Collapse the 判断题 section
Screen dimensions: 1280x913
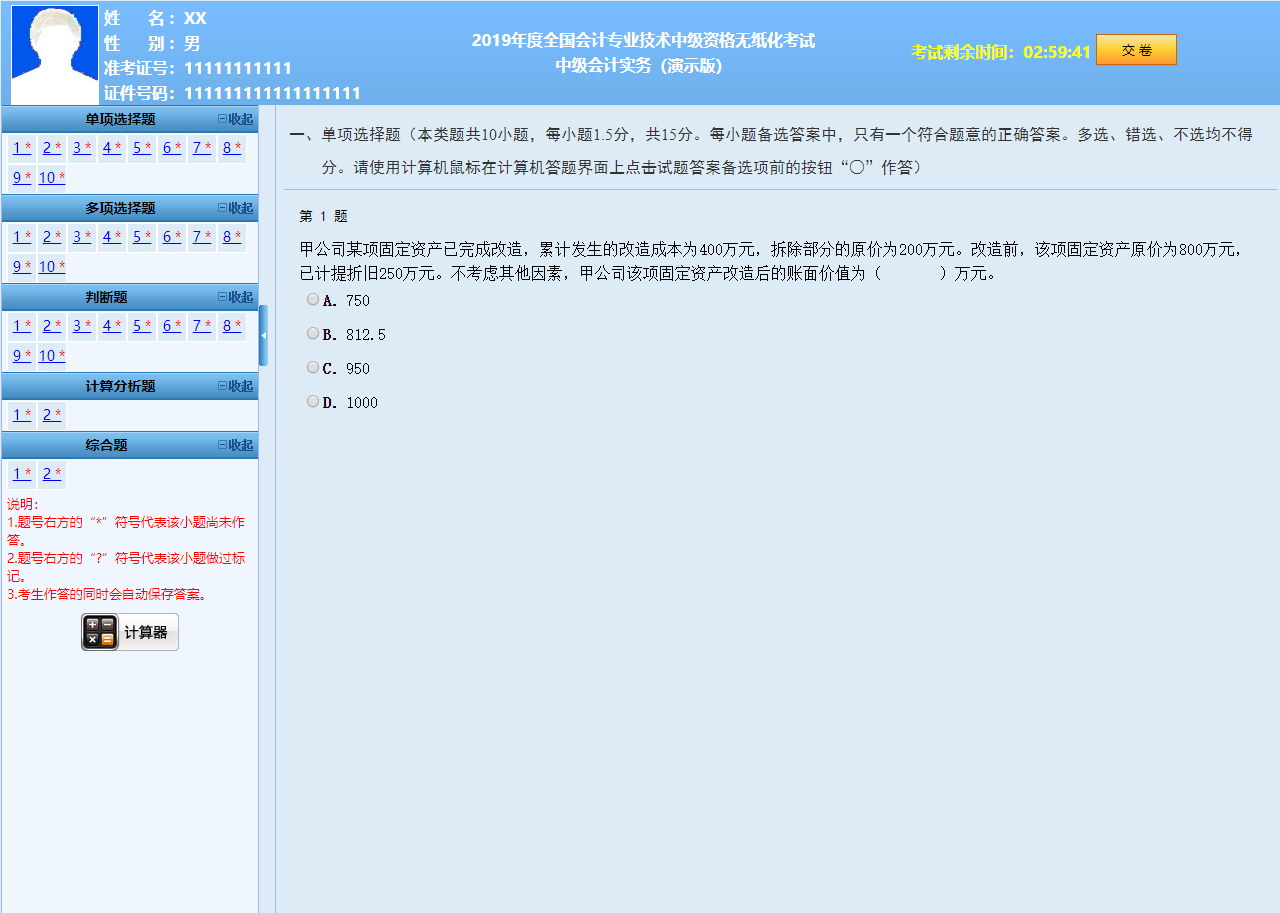coord(236,297)
